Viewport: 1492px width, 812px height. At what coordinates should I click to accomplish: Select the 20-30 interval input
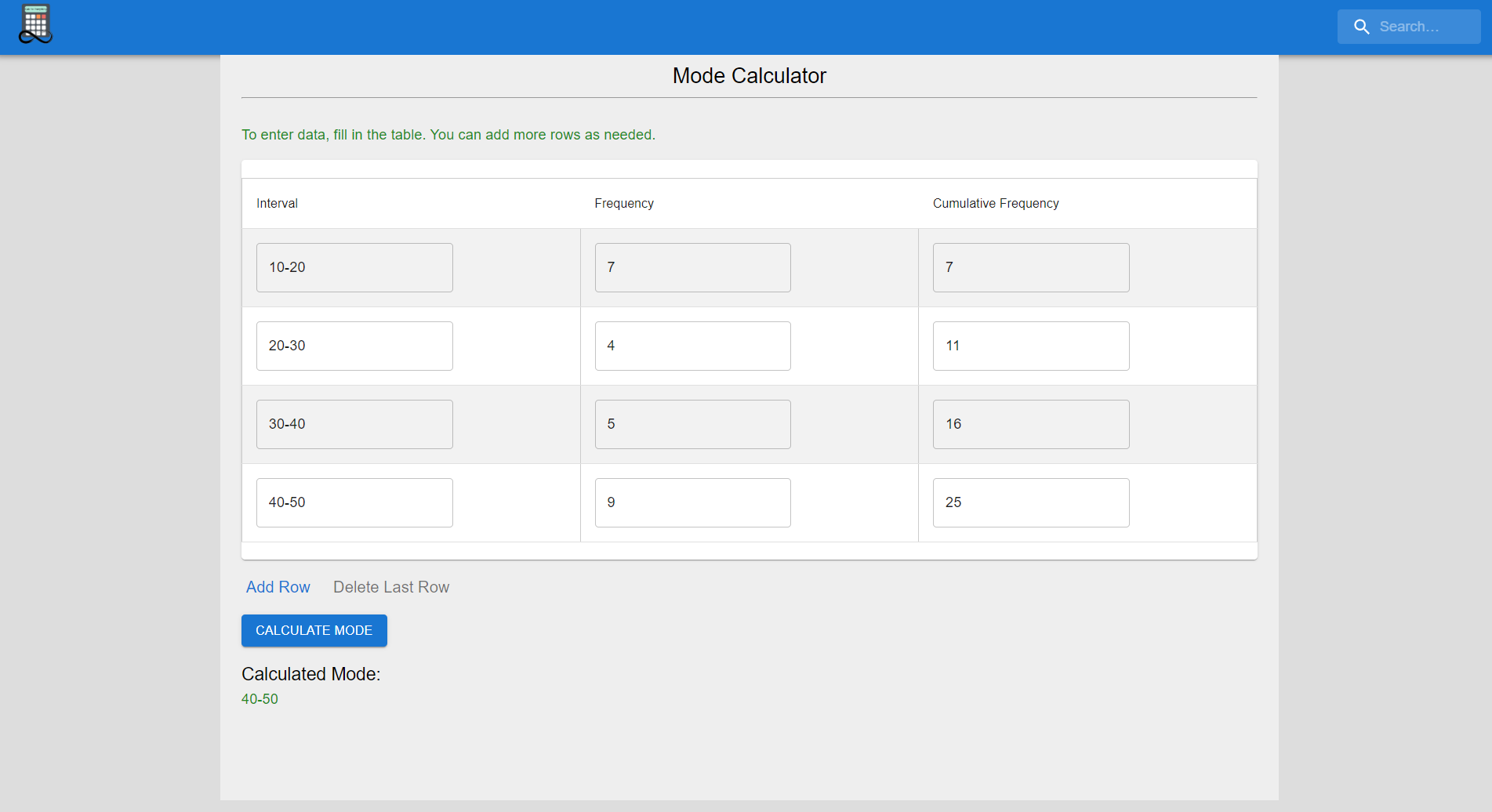pyautogui.click(x=354, y=346)
